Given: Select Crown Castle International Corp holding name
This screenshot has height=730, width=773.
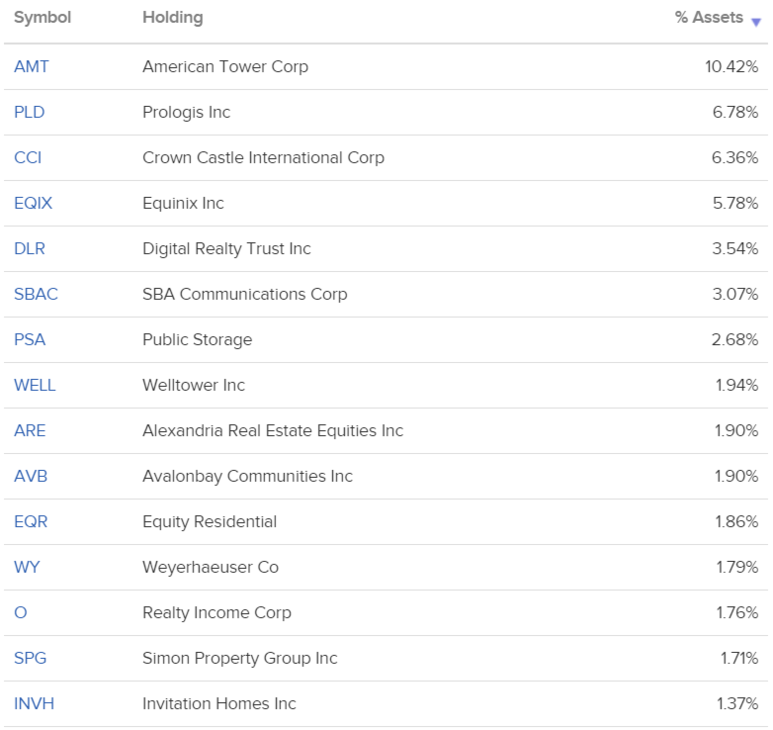Looking at the screenshot, I should (x=263, y=158).
